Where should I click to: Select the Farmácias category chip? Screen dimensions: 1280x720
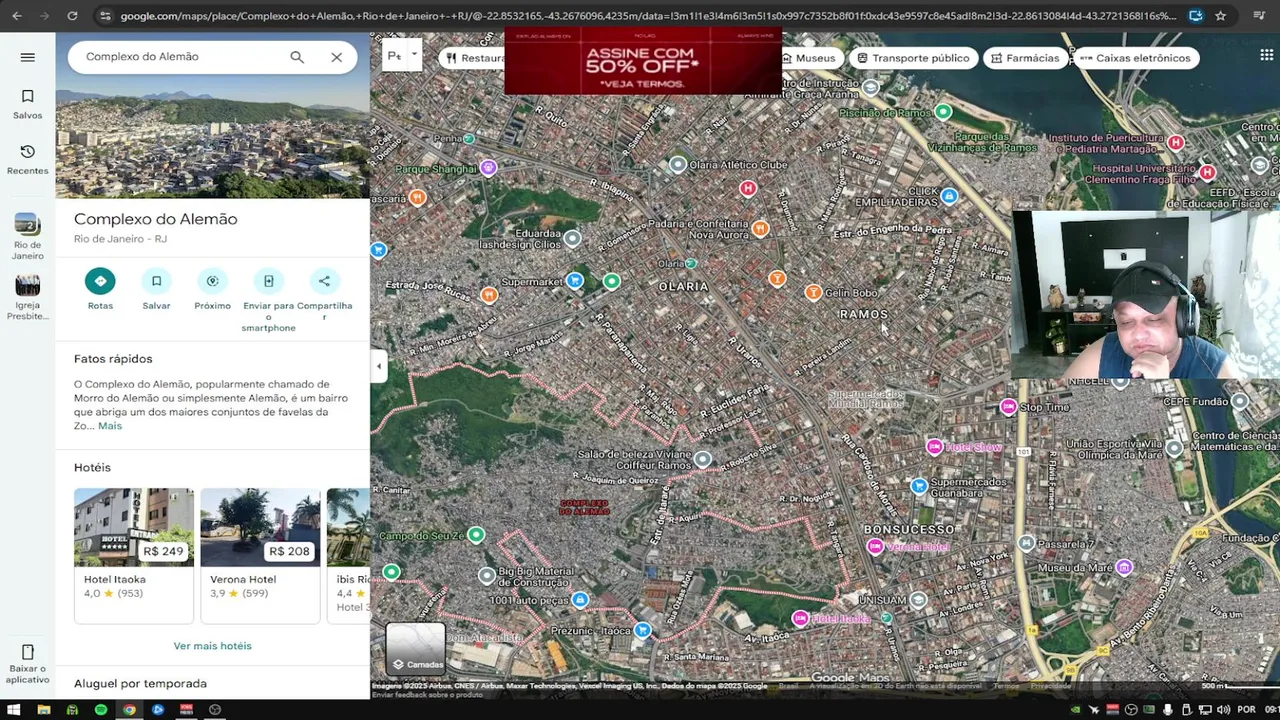pos(1024,58)
